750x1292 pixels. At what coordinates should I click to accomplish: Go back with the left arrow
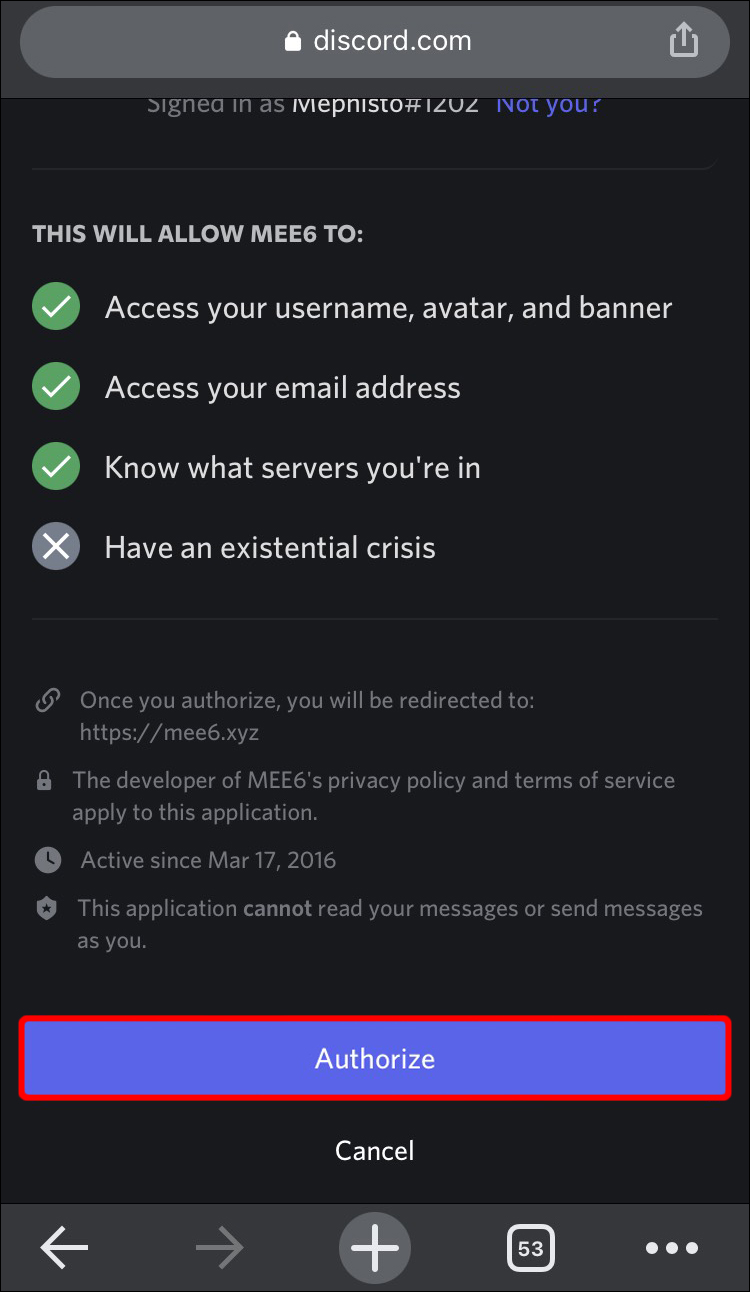click(x=65, y=1247)
